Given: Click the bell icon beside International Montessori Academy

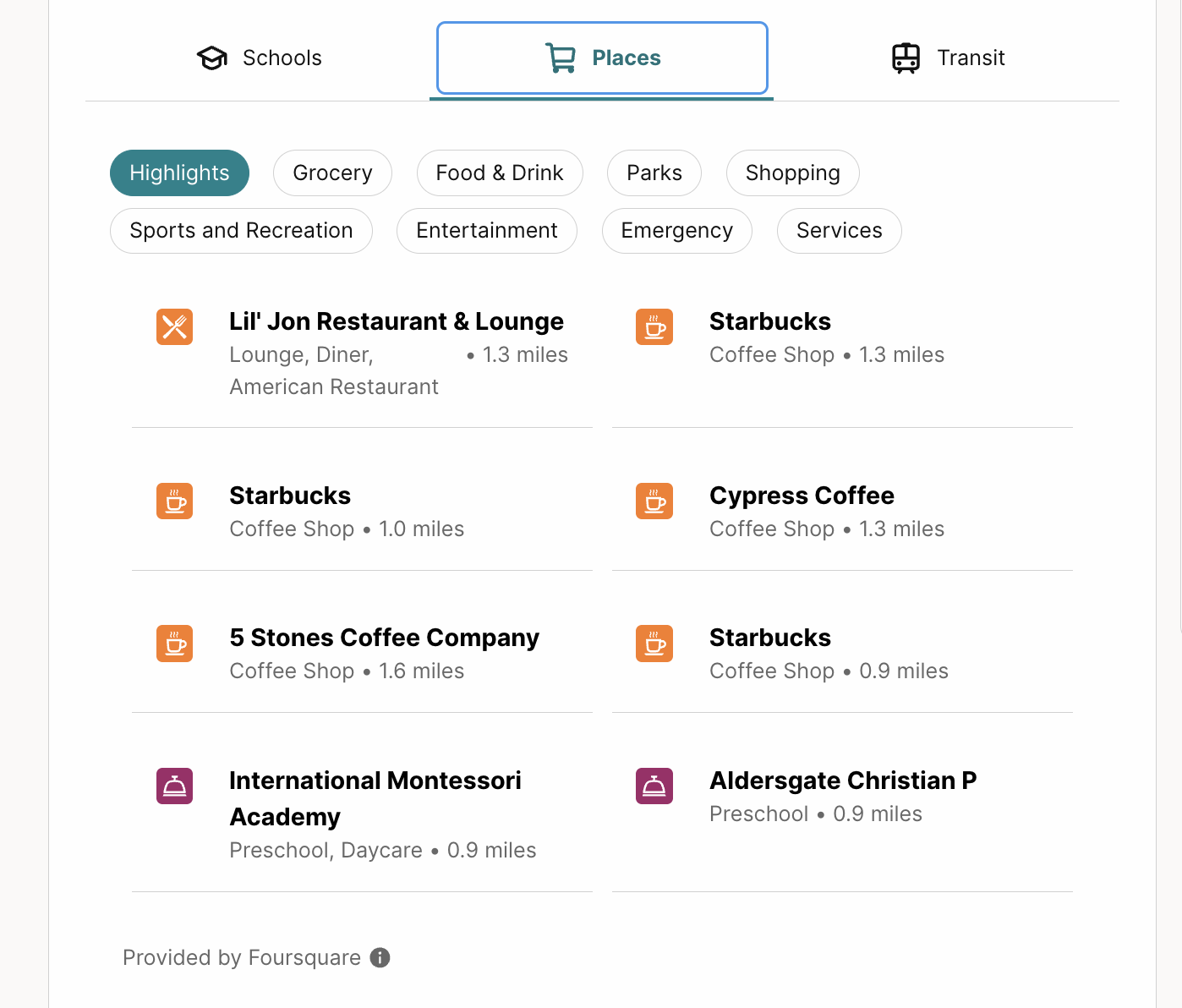Looking at the screenshot, I should 174,786.
